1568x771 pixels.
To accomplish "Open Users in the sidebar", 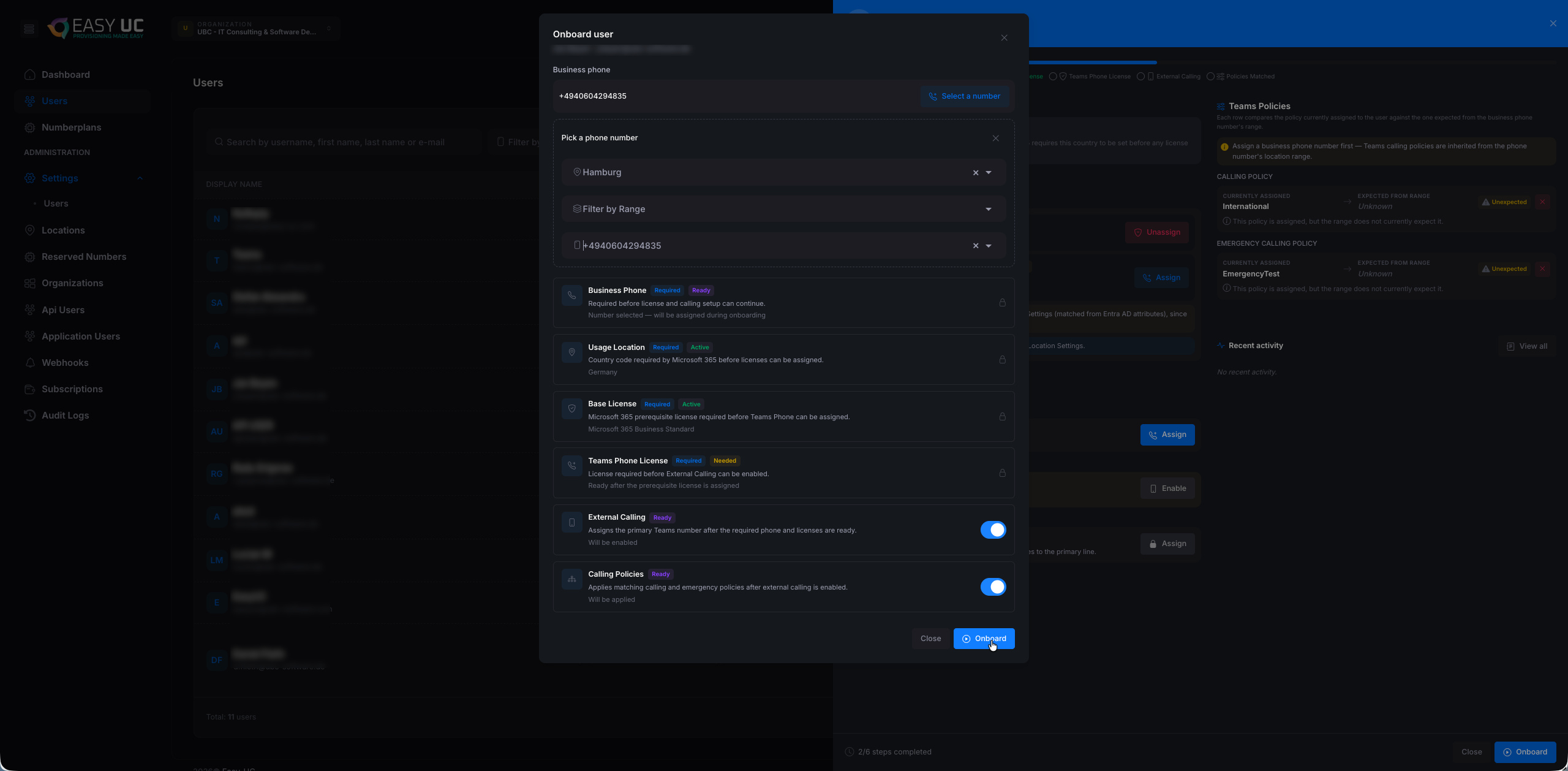I will click(81, 101).
